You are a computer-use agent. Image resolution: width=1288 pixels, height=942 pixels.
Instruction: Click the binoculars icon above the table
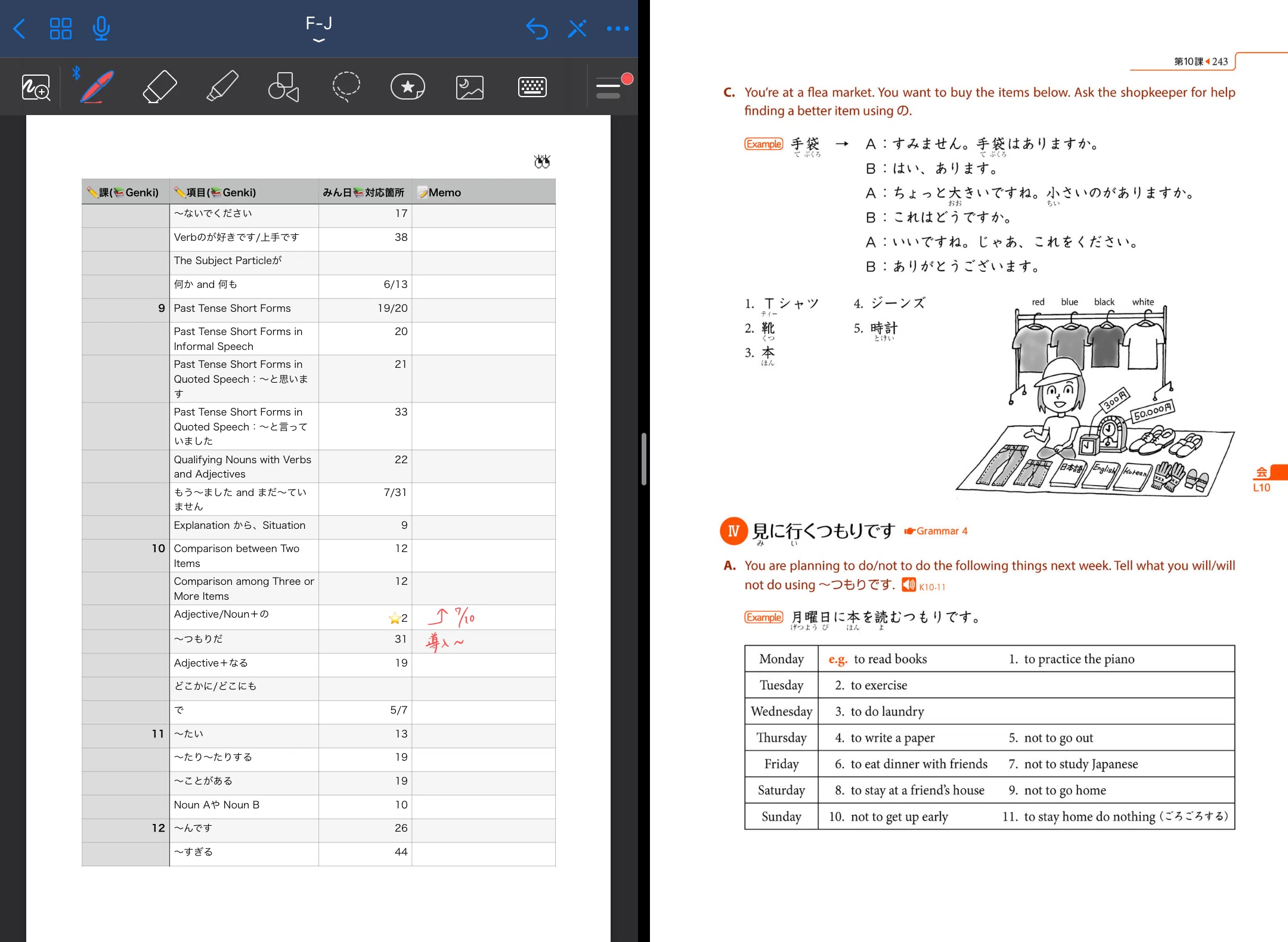(x=542, y=162)
